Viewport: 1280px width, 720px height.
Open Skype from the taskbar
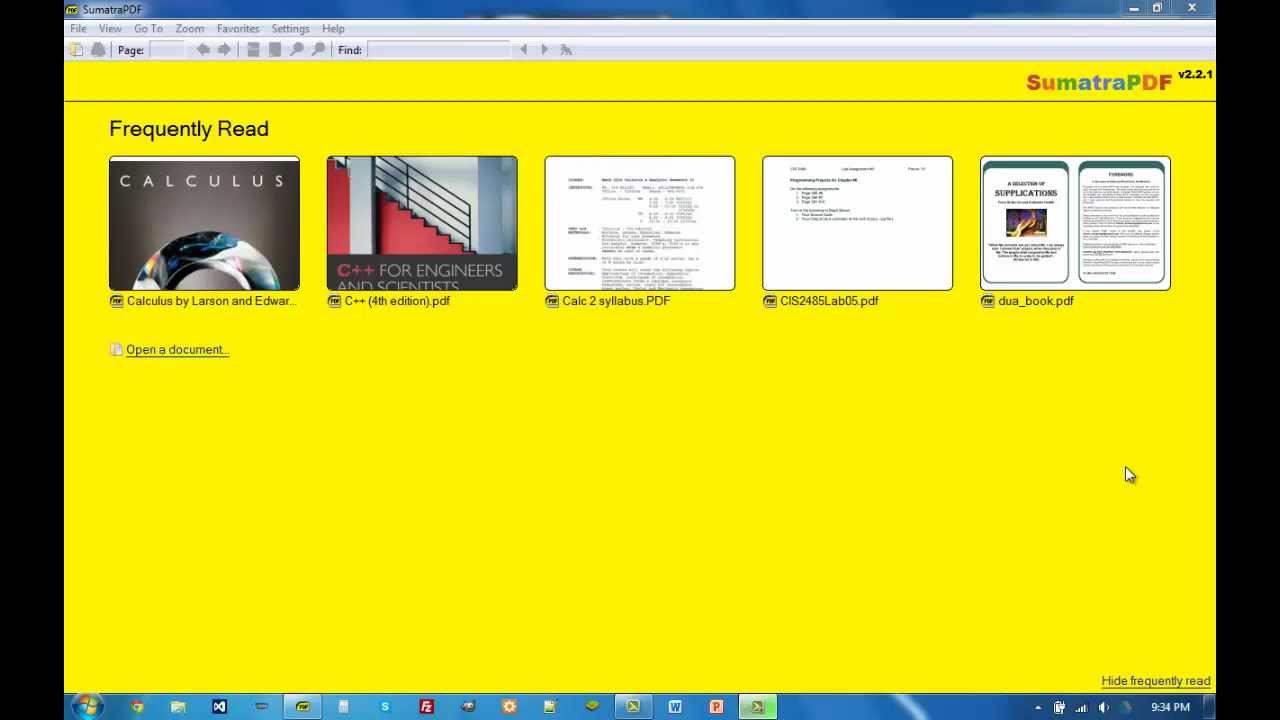point(385,707)
